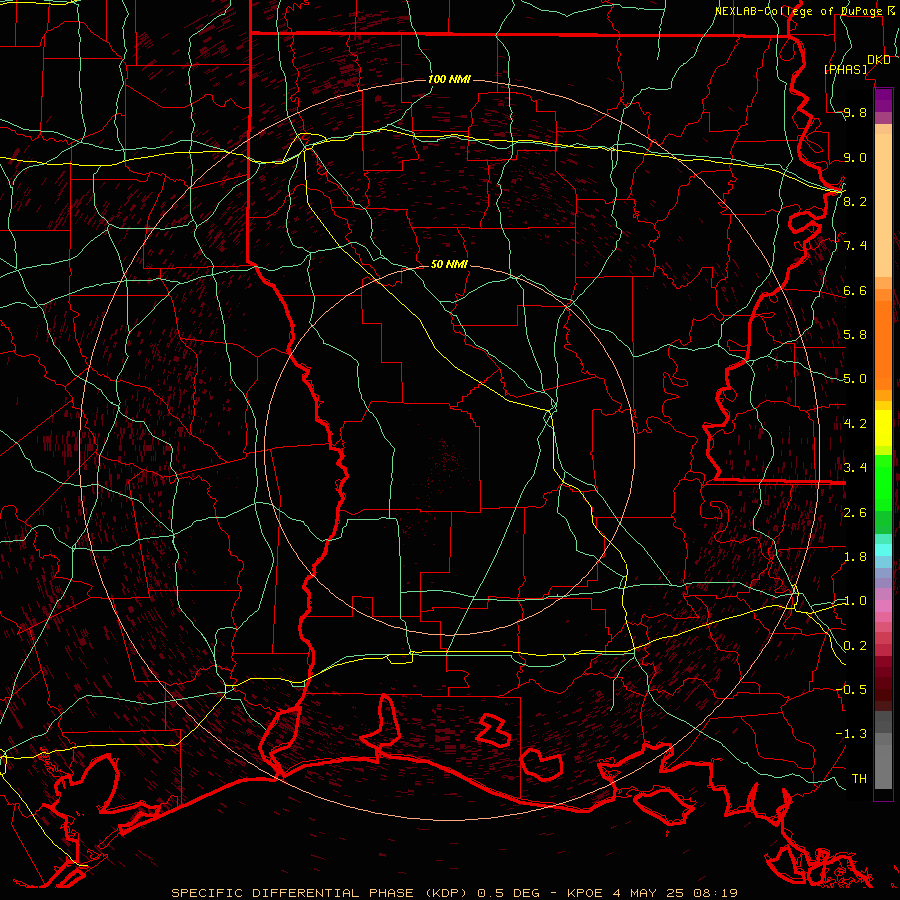Click the 8.2 legend value label

point(855,201)
